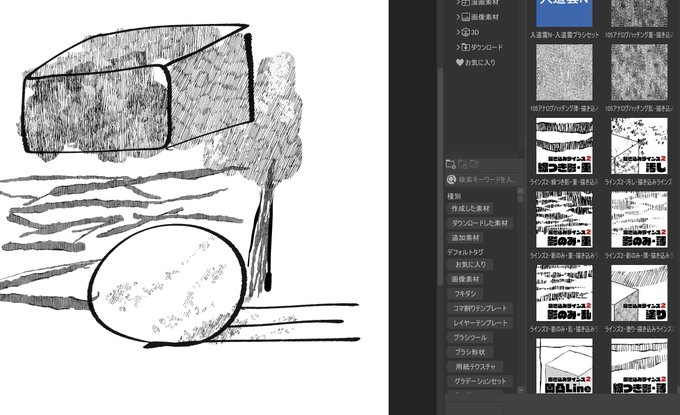Toggle the 作成した素材 tag filter
This screenshot has height=415, width=680.
(x=470, y=209)
